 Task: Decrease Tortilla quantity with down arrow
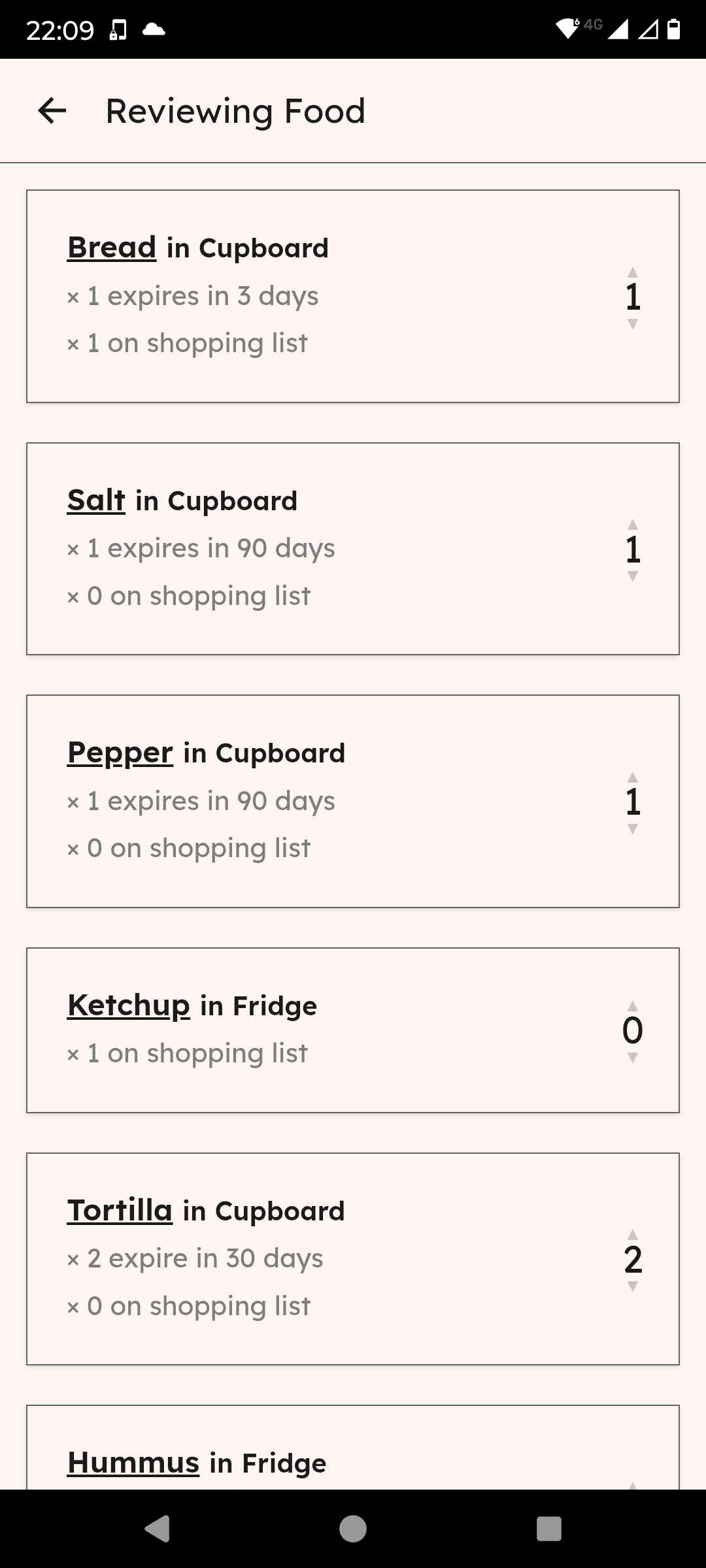click(632, 1286)
